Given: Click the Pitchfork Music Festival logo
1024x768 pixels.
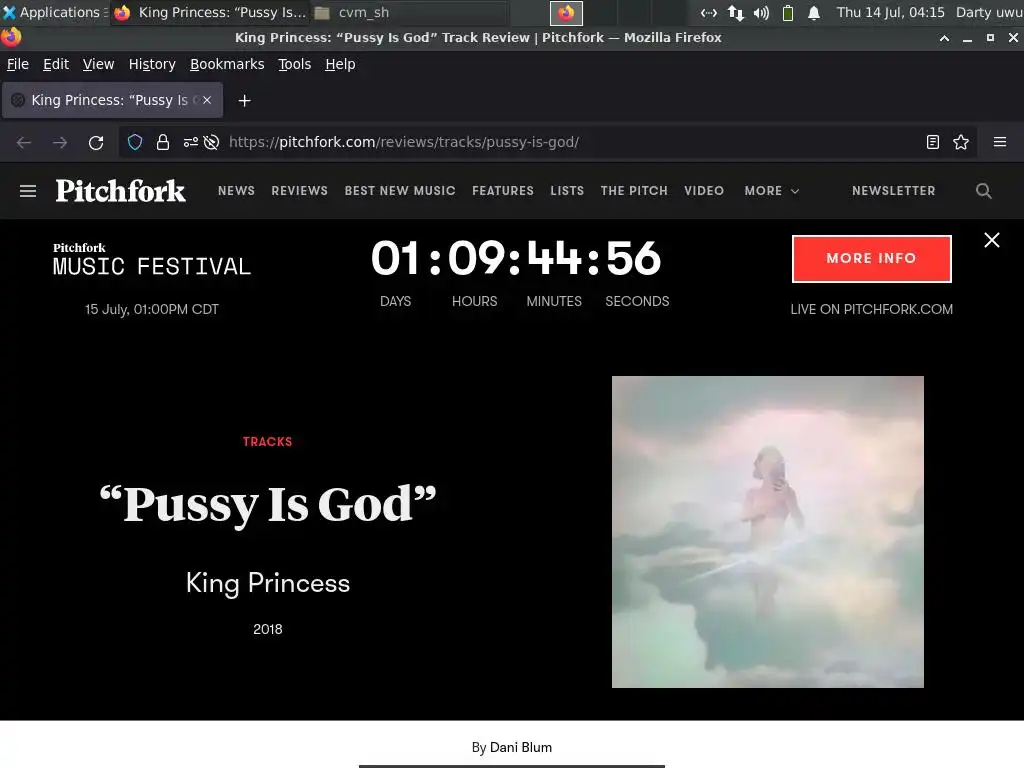Looking at the screenshot, I should [152, 259].
